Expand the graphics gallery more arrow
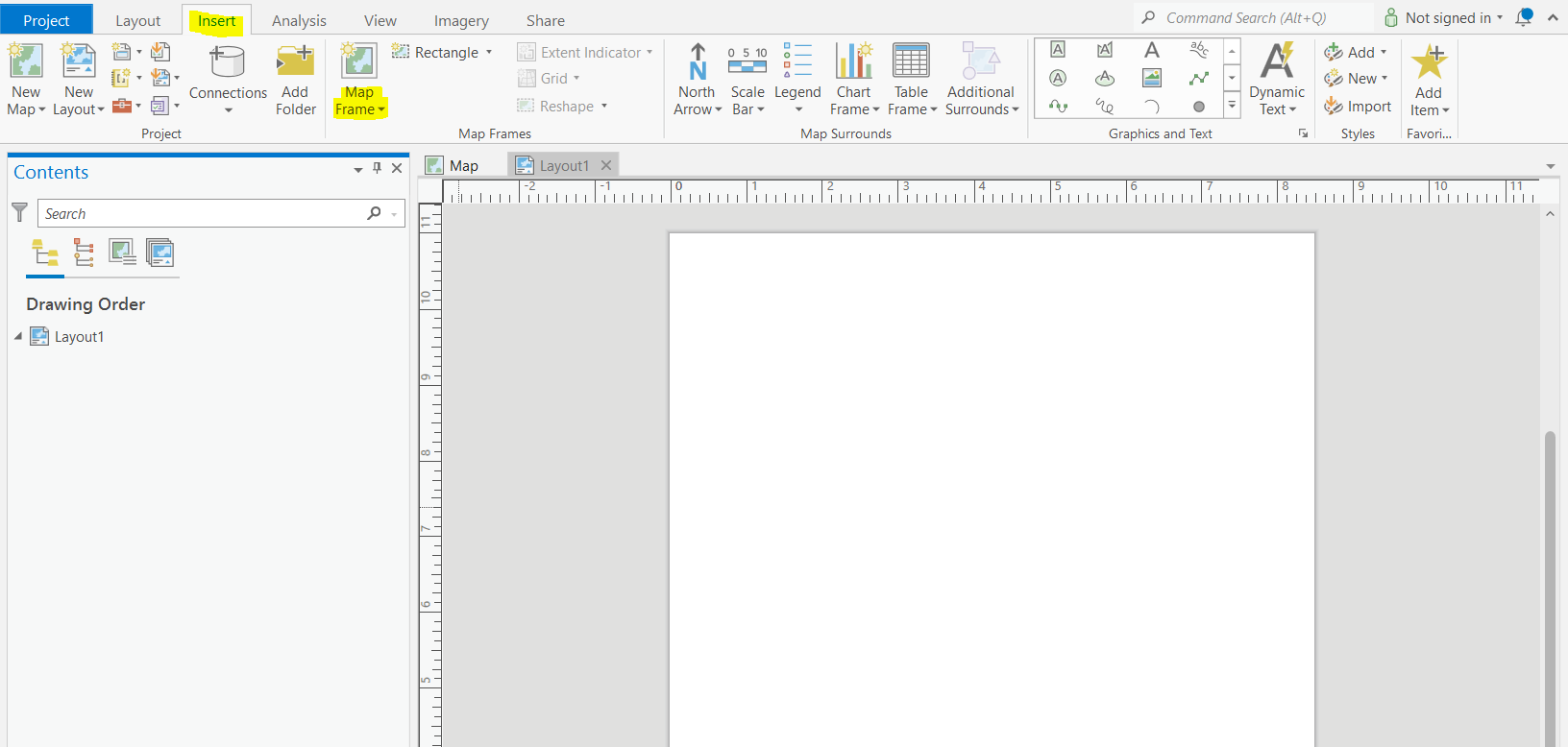This screenshot has width=1568, height=747. coord(1232,106)
